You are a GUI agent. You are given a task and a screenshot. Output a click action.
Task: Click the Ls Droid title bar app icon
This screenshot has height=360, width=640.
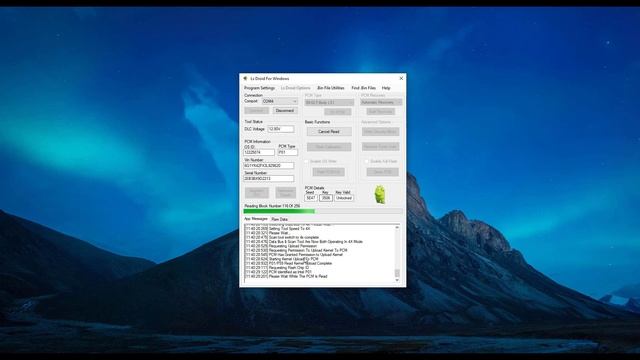pos(245,78)
